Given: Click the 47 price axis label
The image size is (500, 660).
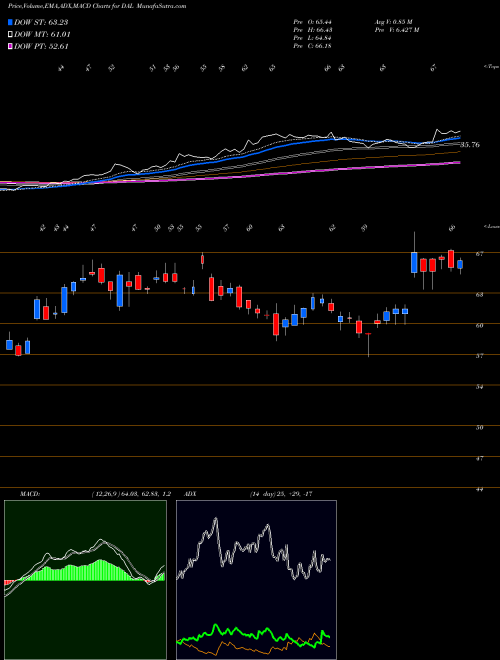Looking at the screenshot, I should point(479,458).
